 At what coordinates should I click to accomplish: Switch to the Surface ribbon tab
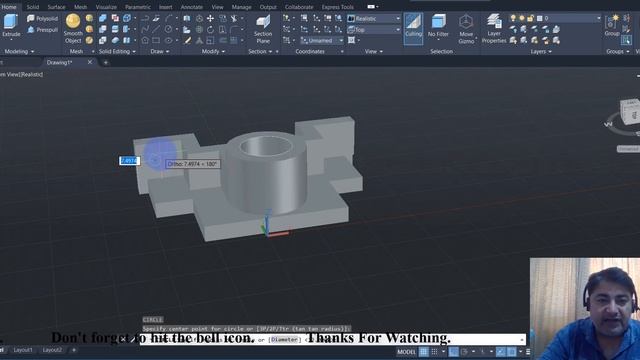pos(56,7)
